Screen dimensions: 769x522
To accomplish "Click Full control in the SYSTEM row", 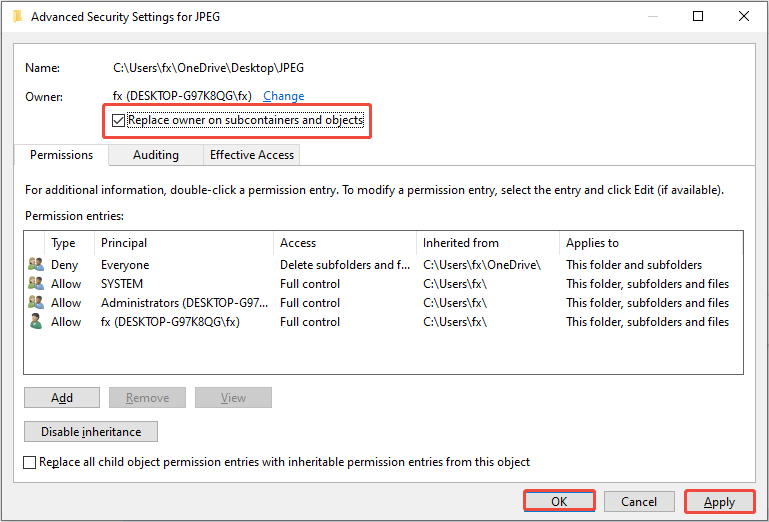I will tap(310, 284).
